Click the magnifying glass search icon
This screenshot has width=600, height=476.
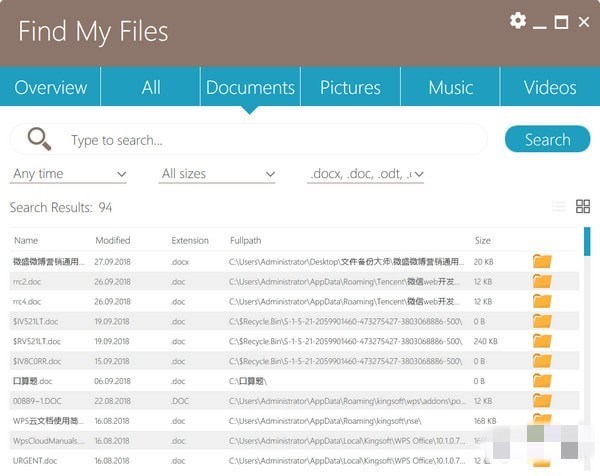39,139
